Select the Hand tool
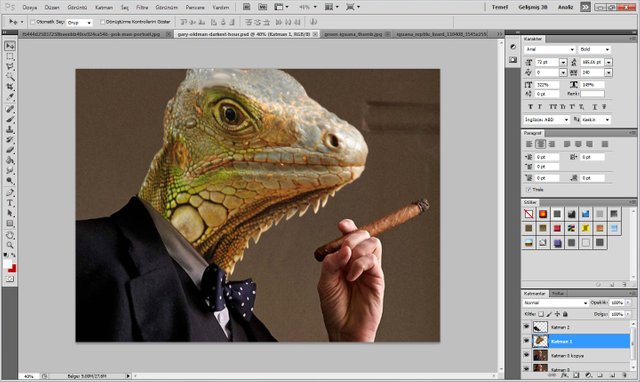 point(10,235)
